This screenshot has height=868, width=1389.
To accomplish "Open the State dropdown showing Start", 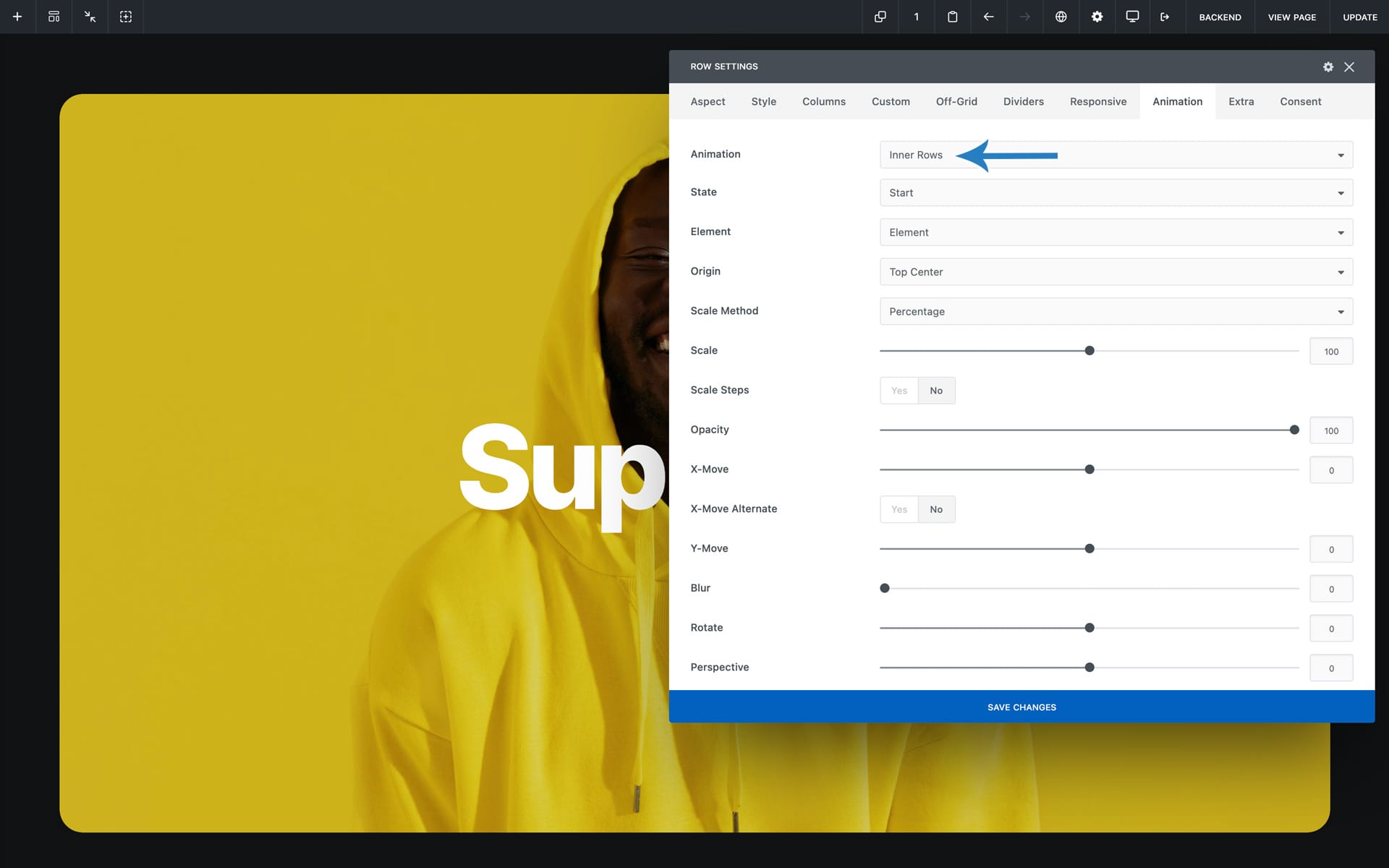I will pyautogui.click(x=1116, y=192).
